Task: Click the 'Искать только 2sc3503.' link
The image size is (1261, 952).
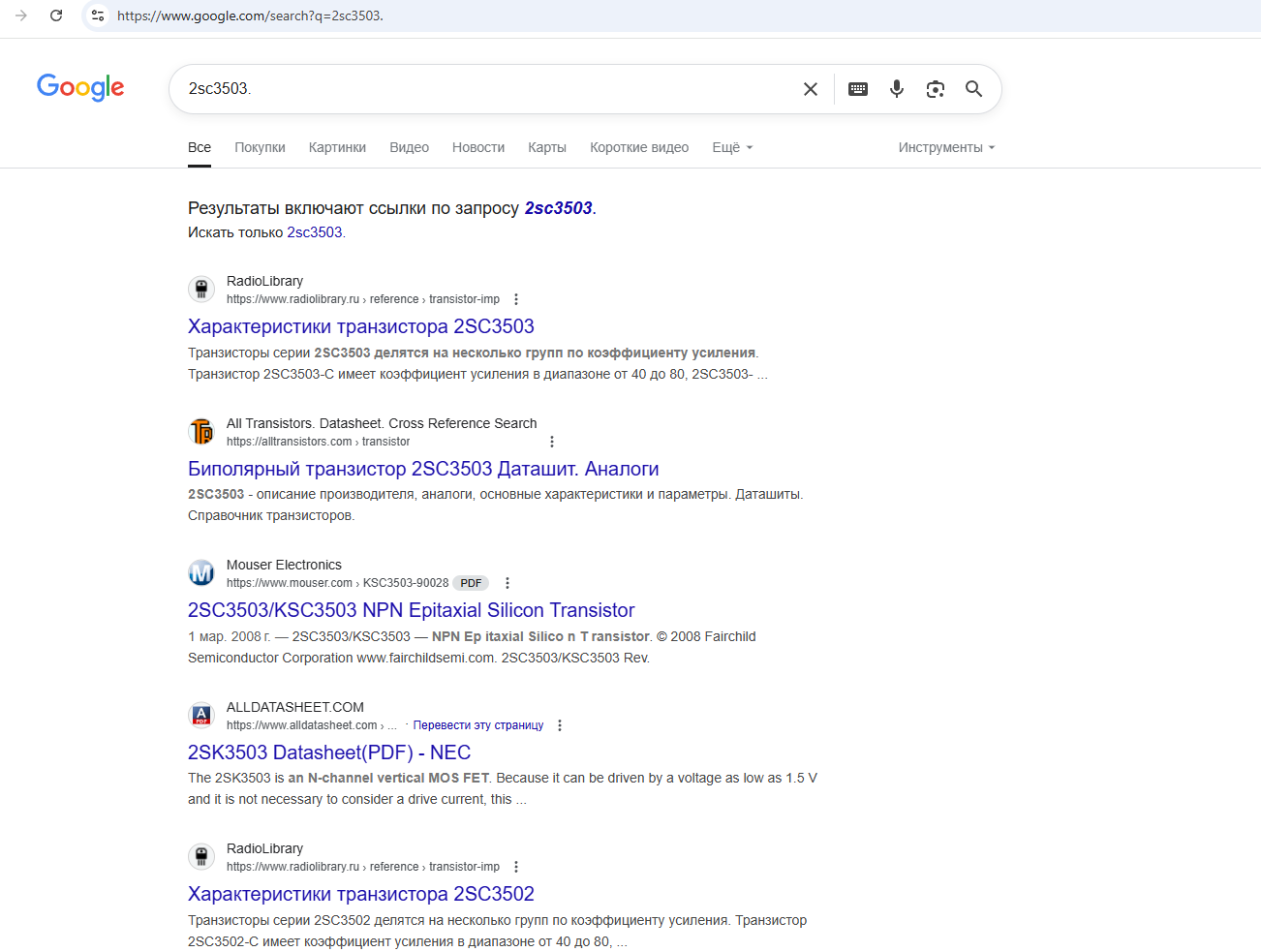Action: 315,232
